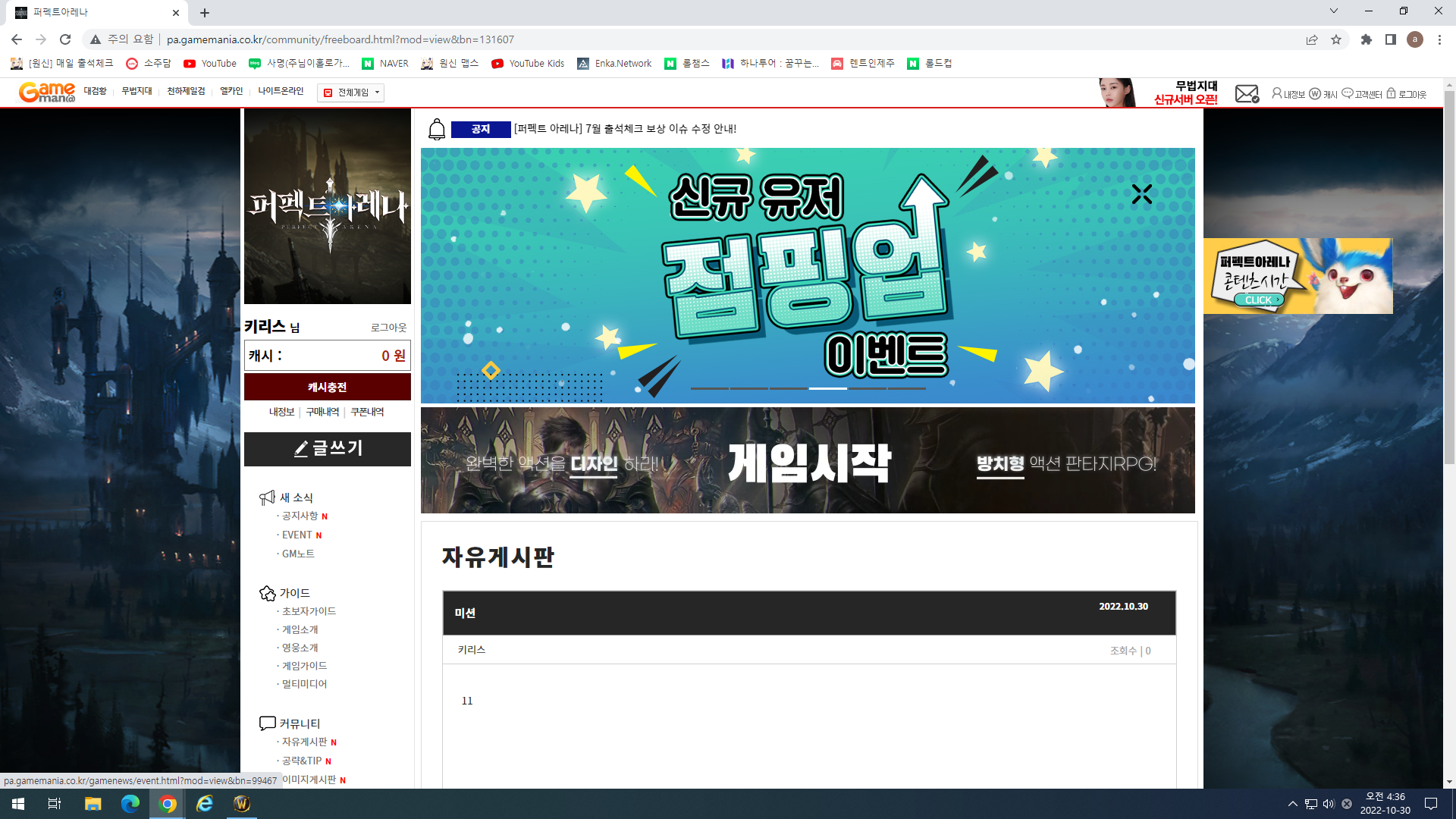The height and width of the screenshot is (819, 1456).
Task: Open the Enka.Network bookmark
Action: 614,64
